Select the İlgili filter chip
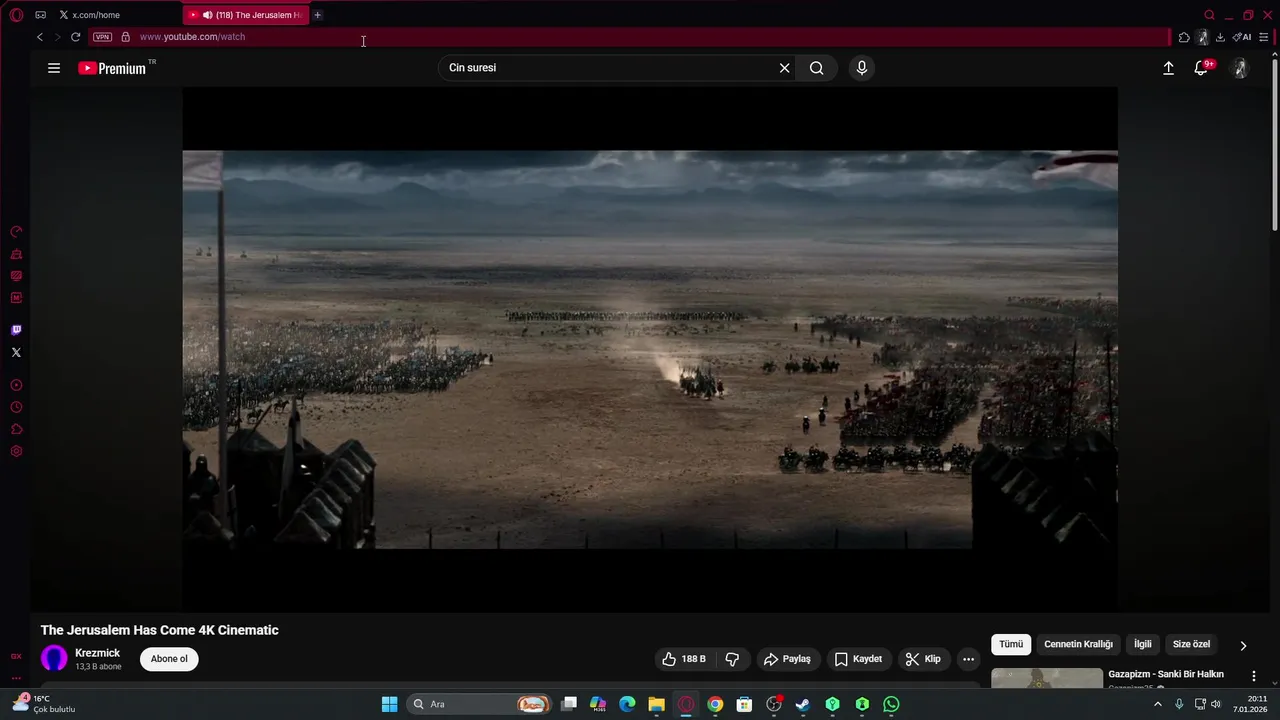This screenshot has width=1280, height=720. coord(1143,644)
